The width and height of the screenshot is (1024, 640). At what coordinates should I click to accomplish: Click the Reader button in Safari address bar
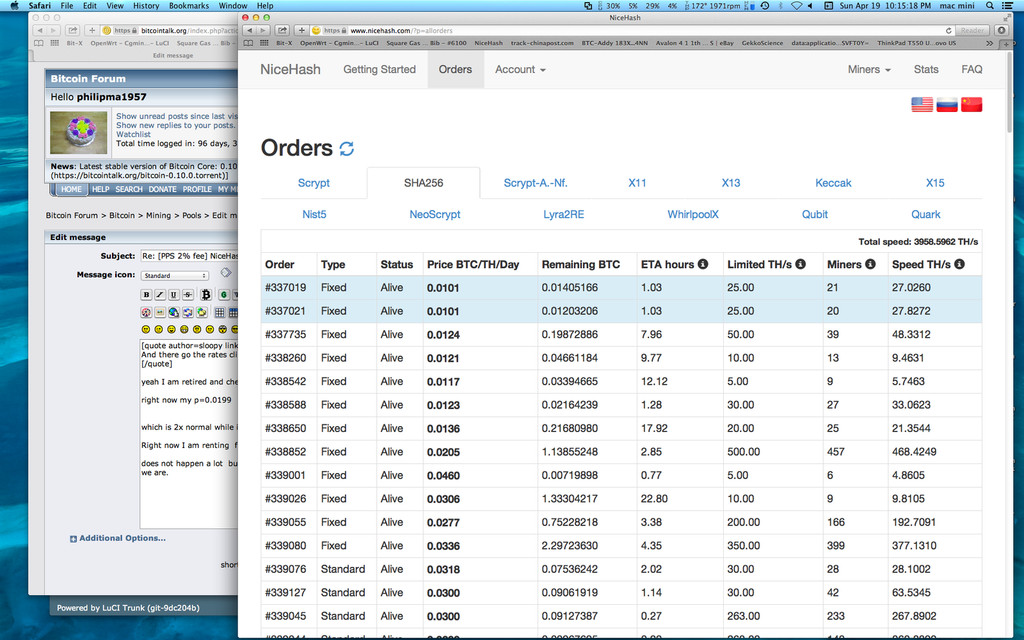pyautogui.click(x=972, y=31)
